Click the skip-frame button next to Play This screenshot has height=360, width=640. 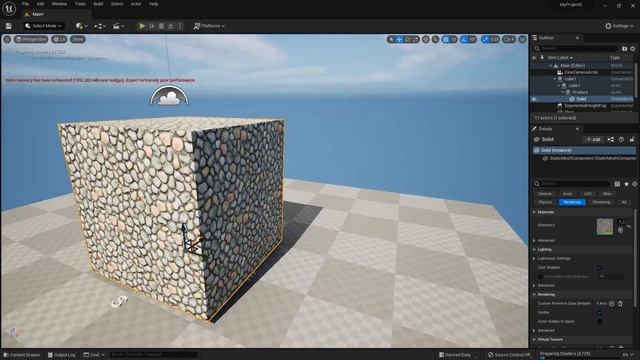[x=152, y=26]
